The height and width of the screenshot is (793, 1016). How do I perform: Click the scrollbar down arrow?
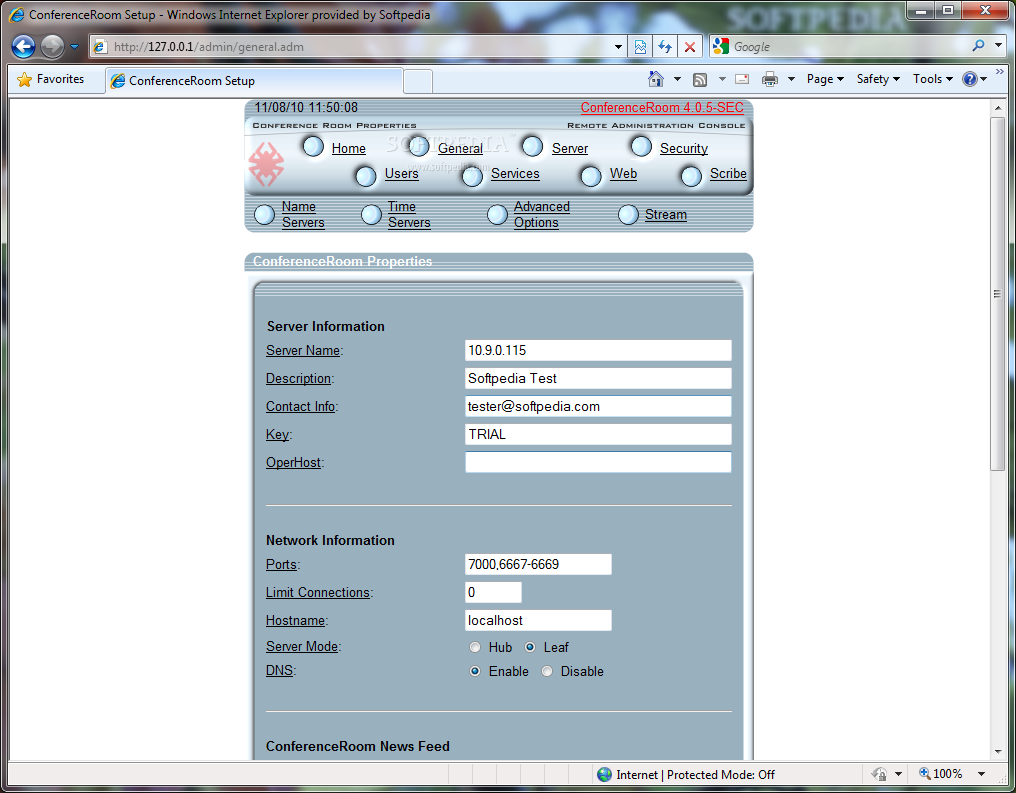pos(998,752)
